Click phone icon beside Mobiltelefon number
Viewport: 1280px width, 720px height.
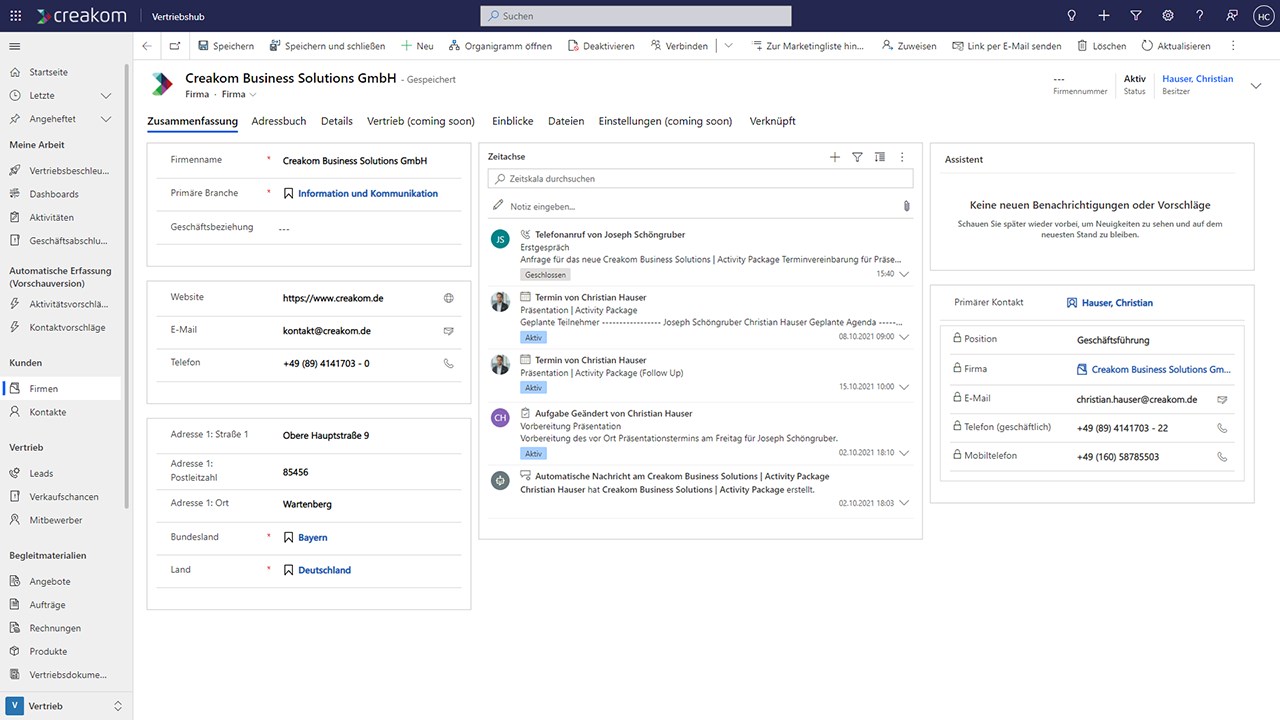1221,457
